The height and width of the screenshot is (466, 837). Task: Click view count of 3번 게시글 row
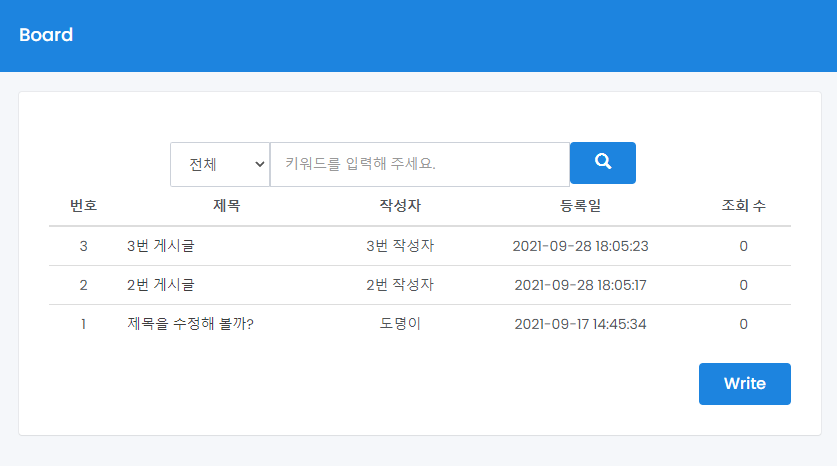point(744,246)
